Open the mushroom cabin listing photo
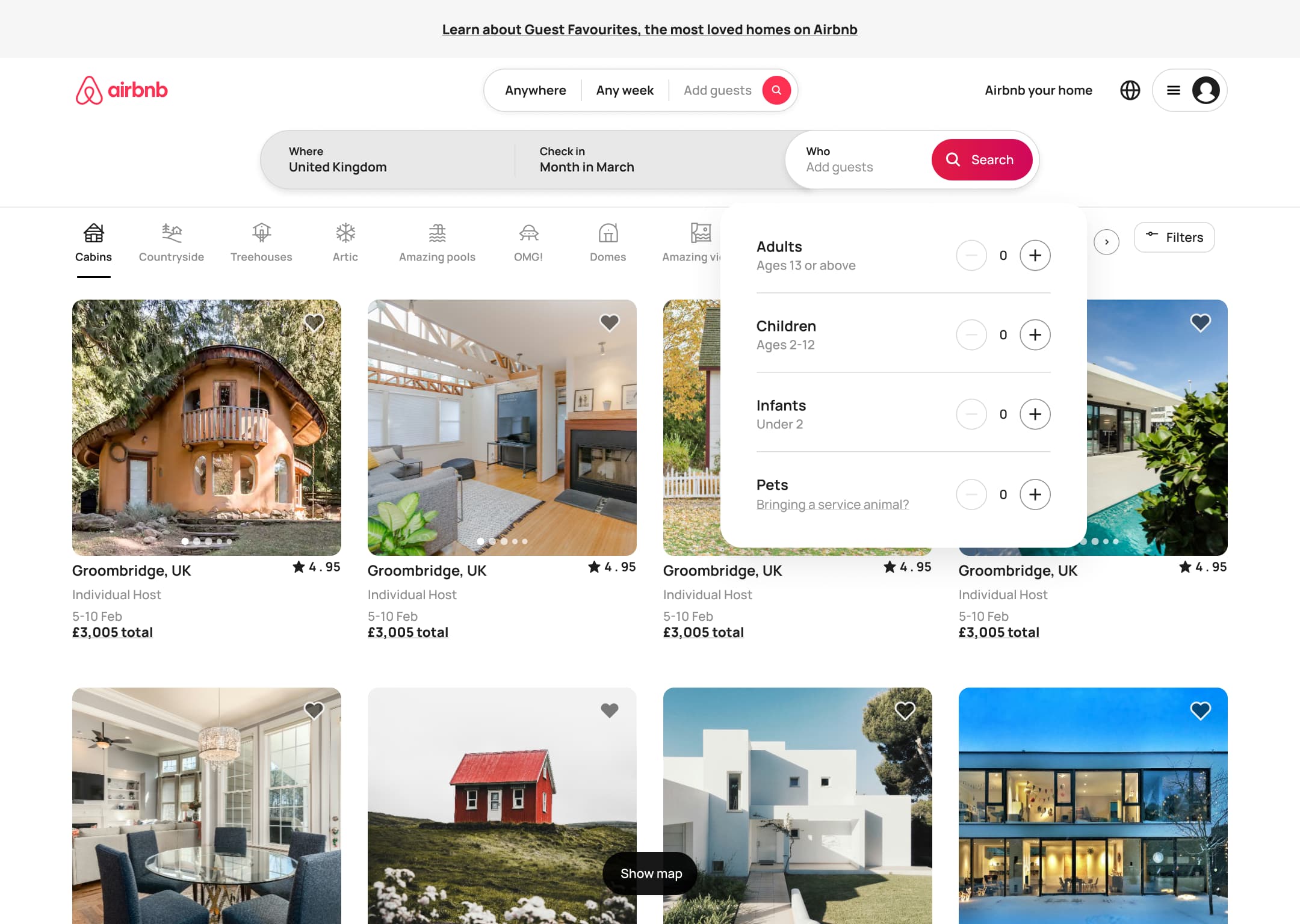1300x924 pixels. pyautogui.click(x=206, y=427)
